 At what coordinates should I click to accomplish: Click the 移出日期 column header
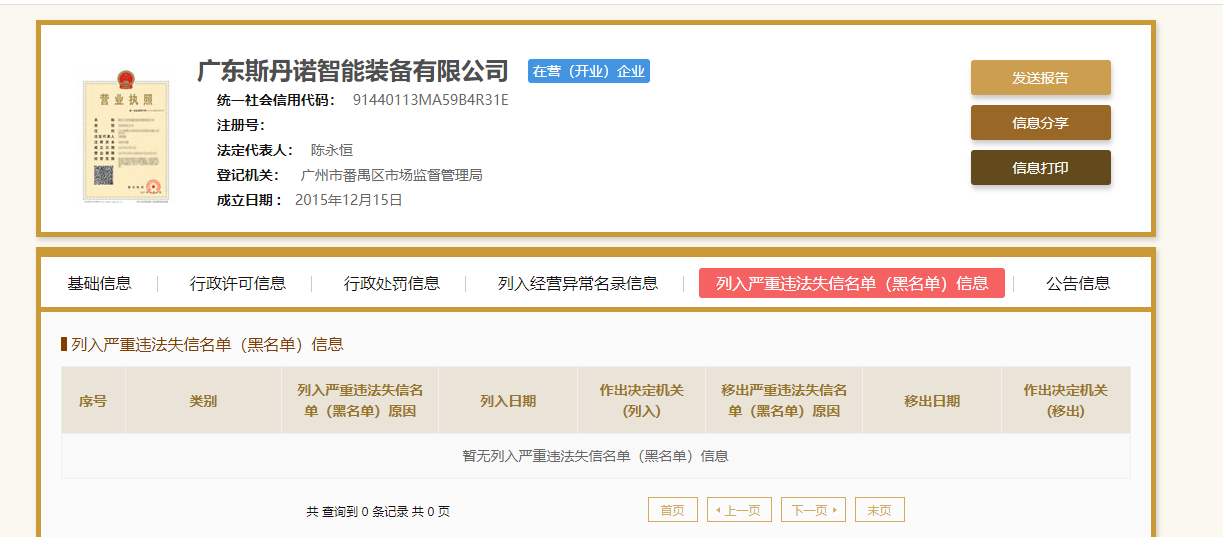click(x=932, y=400)
